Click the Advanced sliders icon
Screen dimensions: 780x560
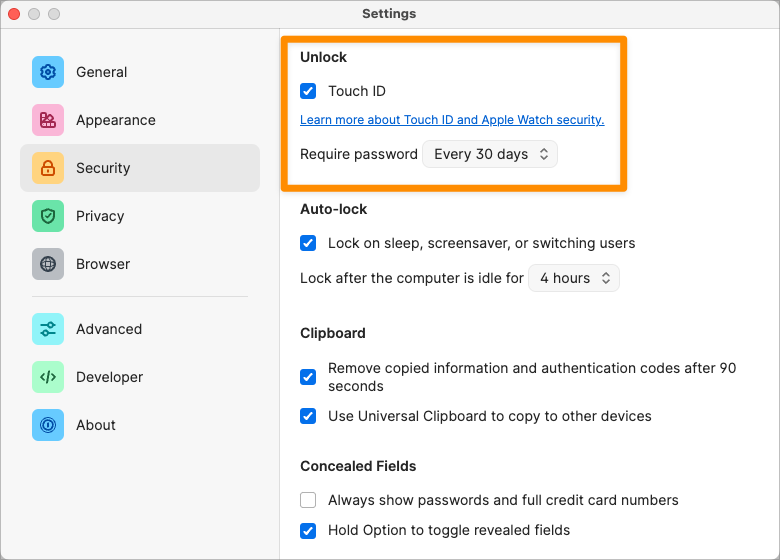(x=48, y=329)
